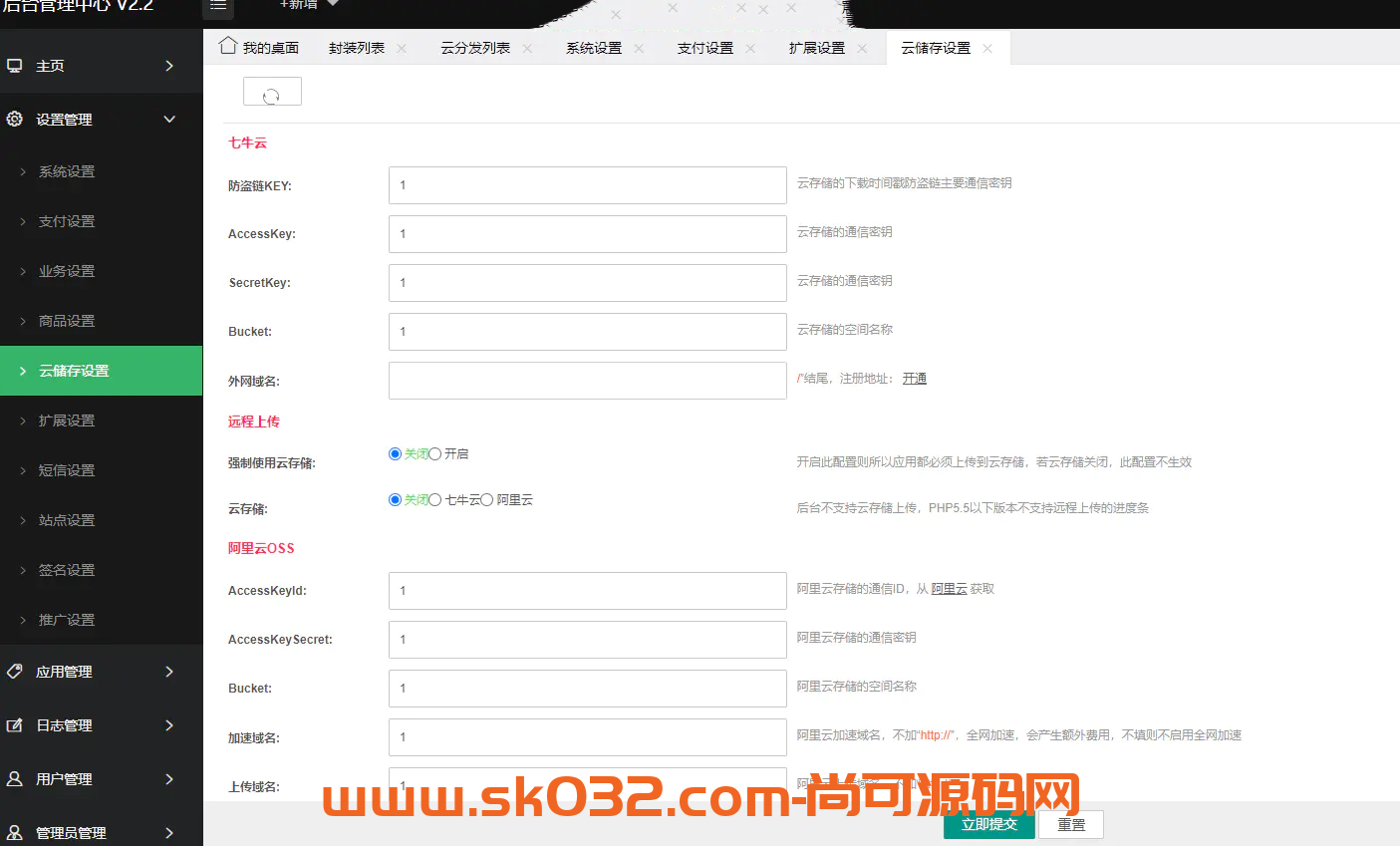Close the 封装列表 tab
Viewport: 1400px width, 846px height.
402,48
